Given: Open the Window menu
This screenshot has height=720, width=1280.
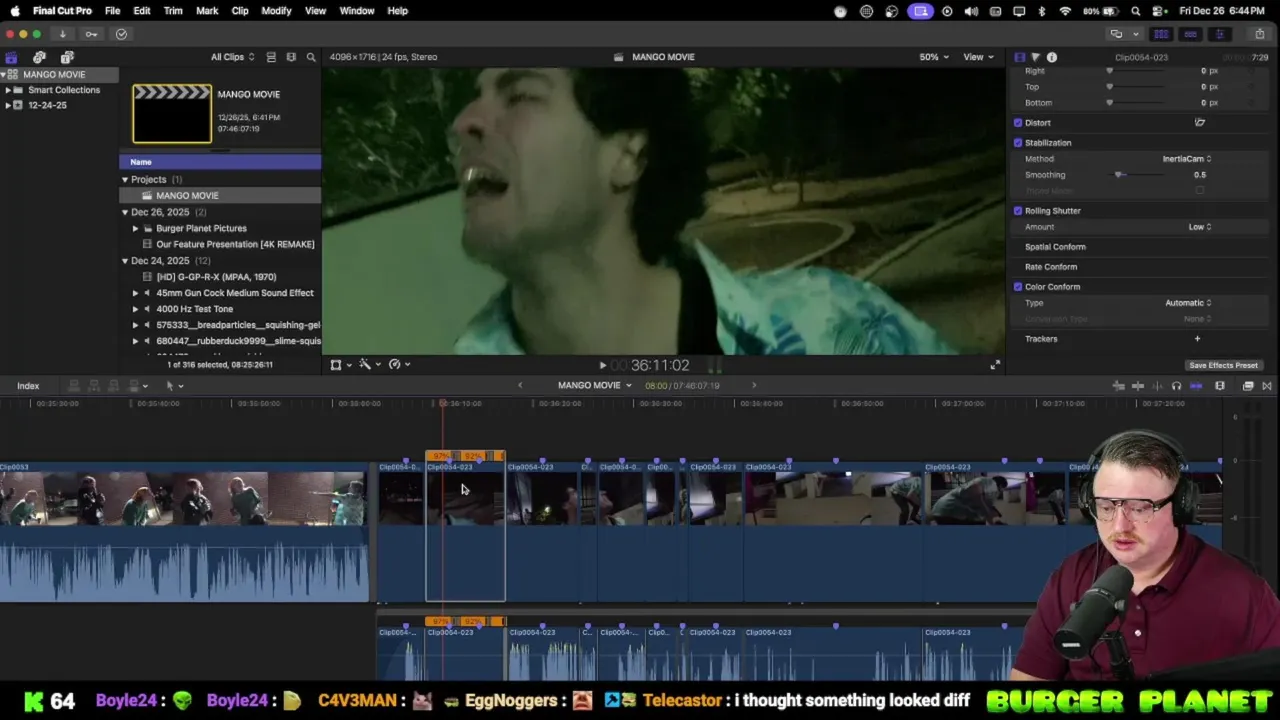Looking at the screenshot, I should pos(357,11).
